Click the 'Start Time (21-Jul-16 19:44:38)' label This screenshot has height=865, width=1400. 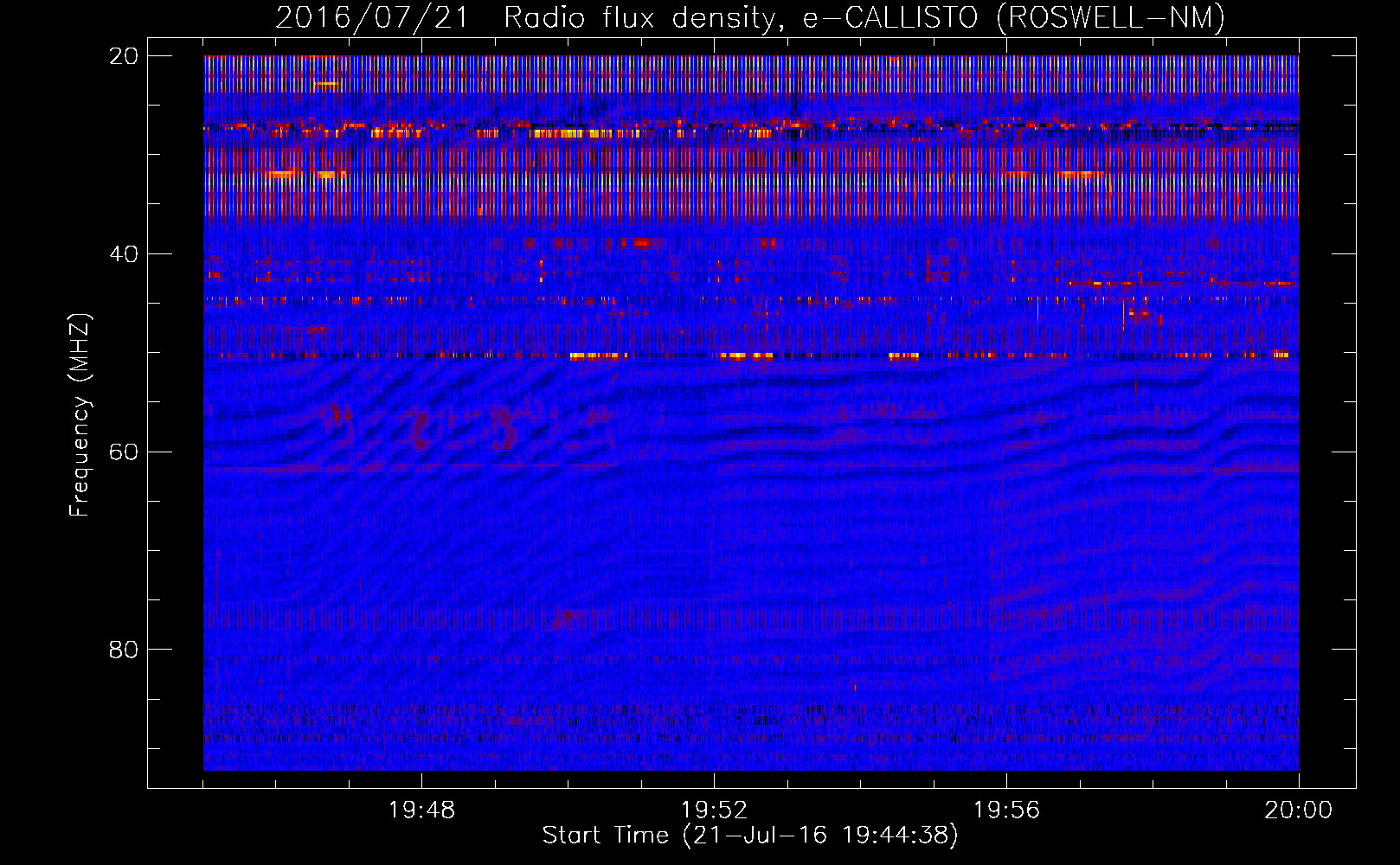point(750,836)
